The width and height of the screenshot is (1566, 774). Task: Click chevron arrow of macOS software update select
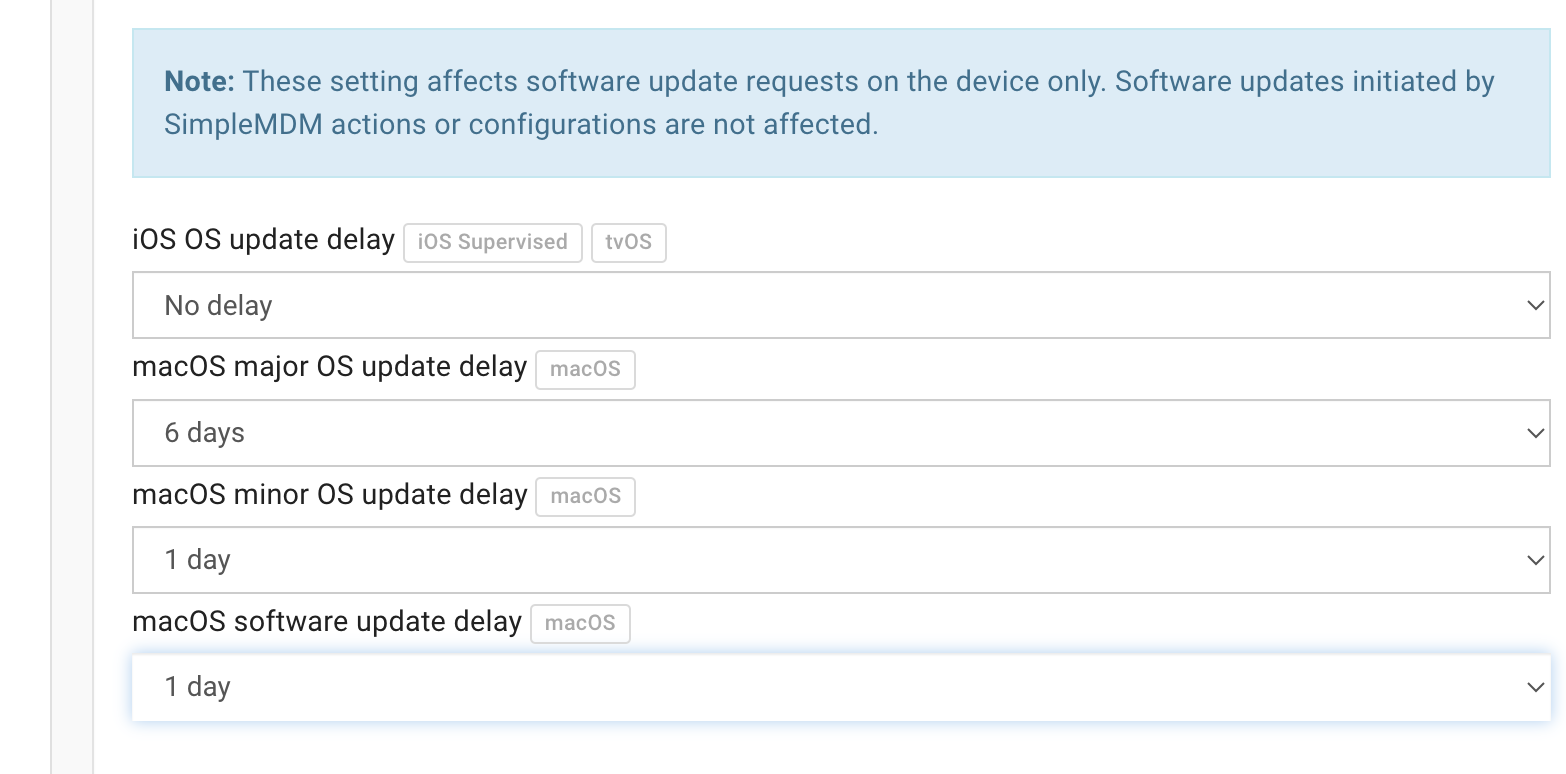(x=1535, y=687)
